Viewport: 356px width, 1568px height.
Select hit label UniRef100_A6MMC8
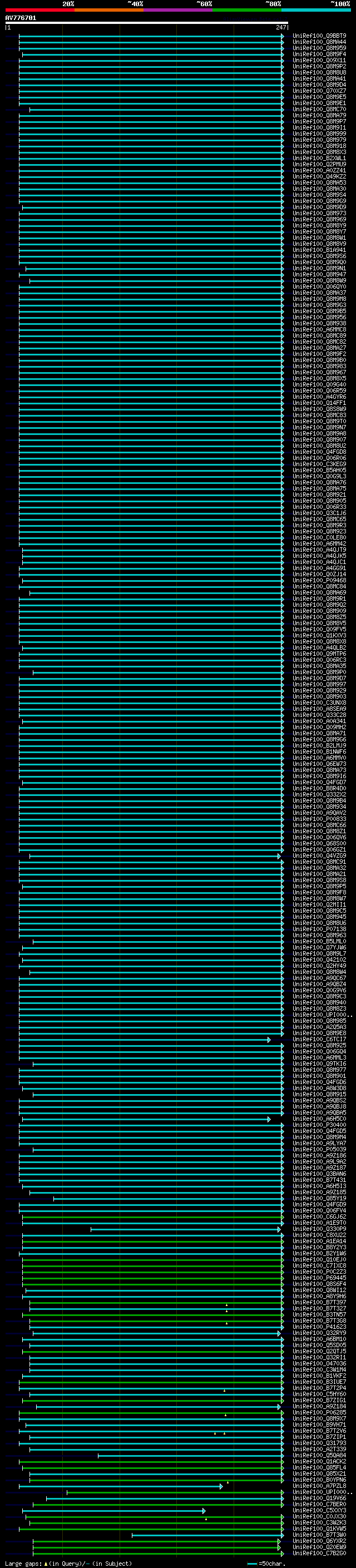tap(319, 330)
